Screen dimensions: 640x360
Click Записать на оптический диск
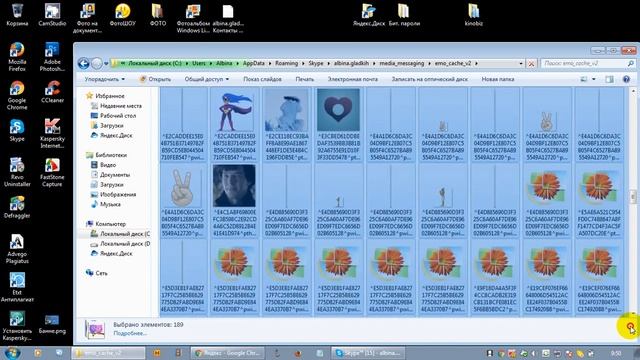point(430,79)
